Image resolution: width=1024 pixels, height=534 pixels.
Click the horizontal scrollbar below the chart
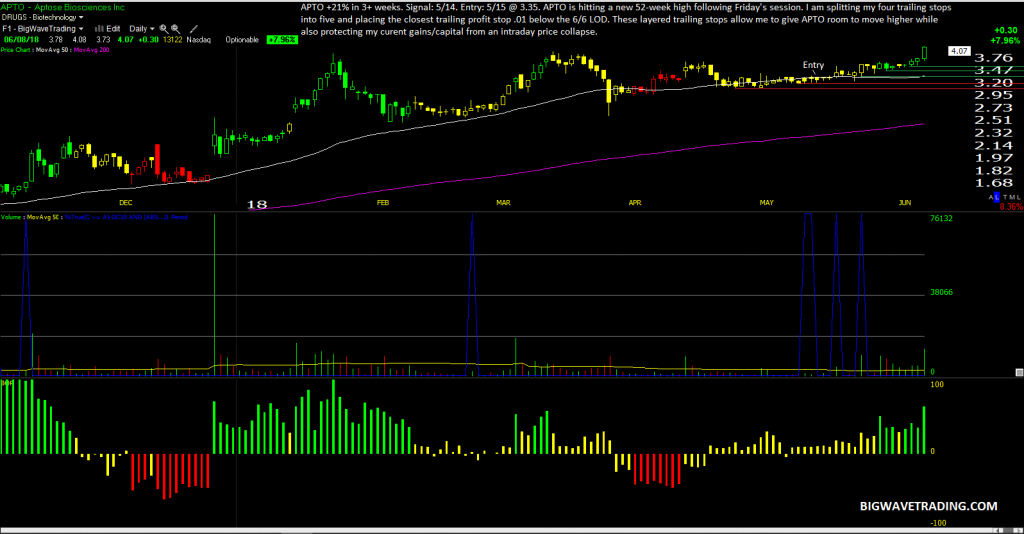[x=512, y=530]
